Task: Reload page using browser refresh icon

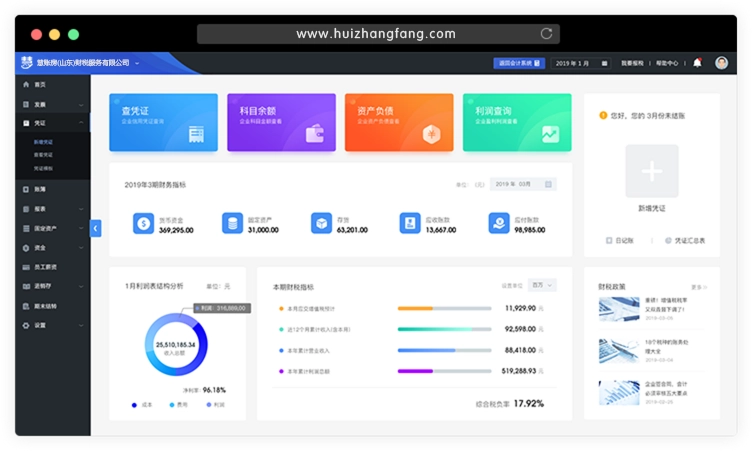Action: [546, 34]
